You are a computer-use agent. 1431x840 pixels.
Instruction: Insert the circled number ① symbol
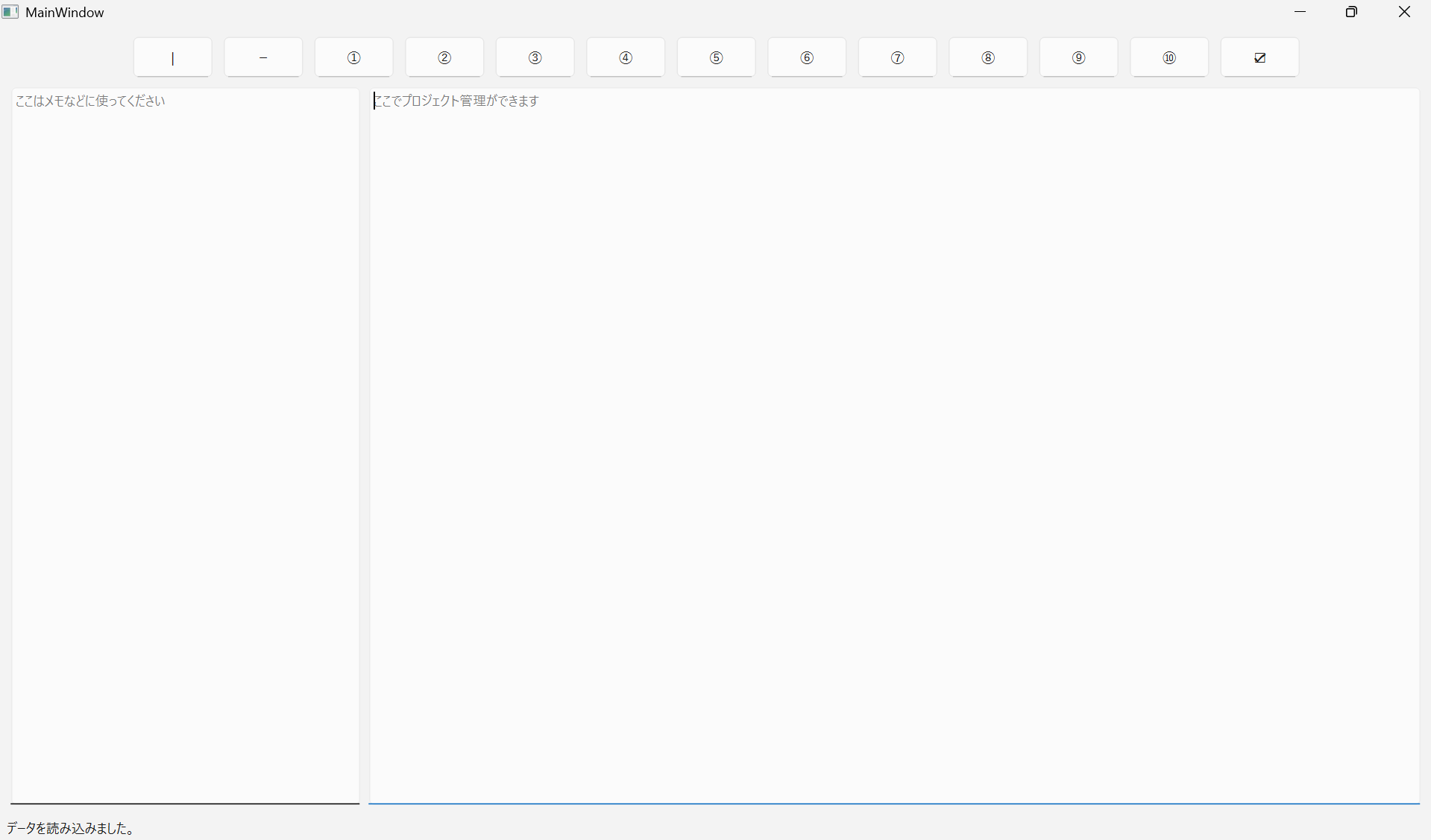[353, 57]
